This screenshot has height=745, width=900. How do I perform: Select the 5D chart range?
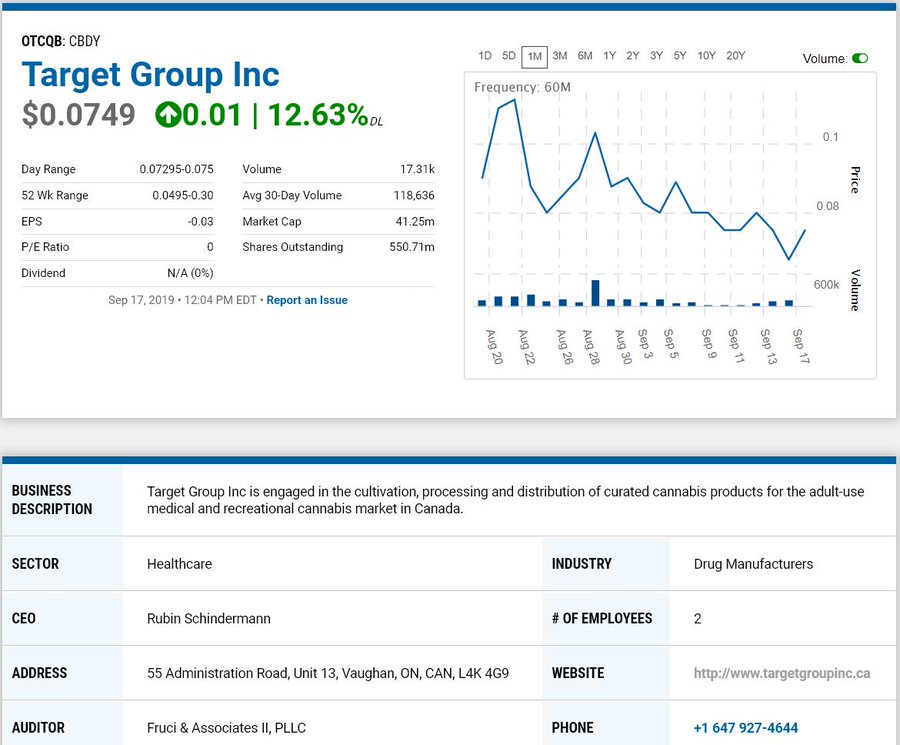[x=509, y=56]
